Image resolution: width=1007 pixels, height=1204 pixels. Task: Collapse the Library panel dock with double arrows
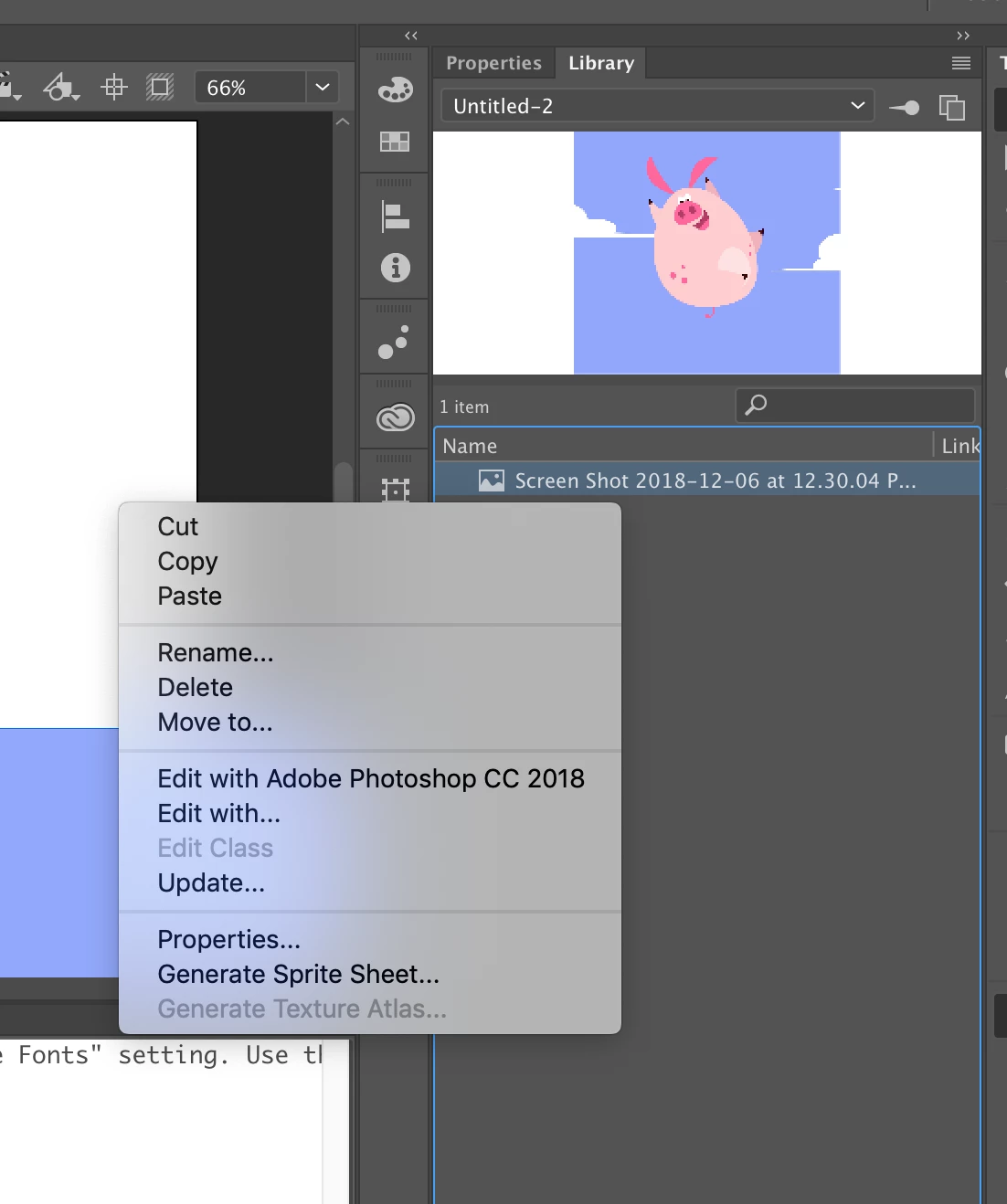[963, 36]
